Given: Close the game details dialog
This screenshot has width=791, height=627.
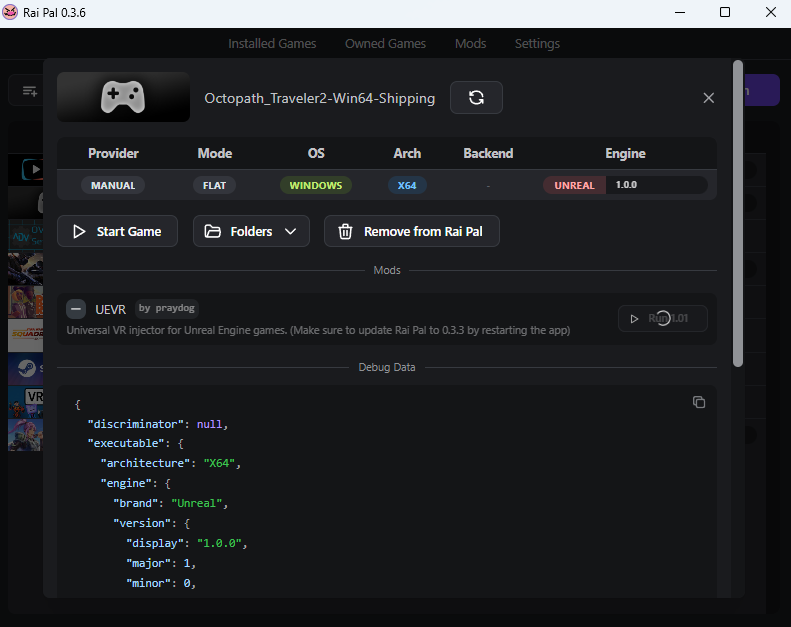Looking at the screenshot, I should point(708,98).
